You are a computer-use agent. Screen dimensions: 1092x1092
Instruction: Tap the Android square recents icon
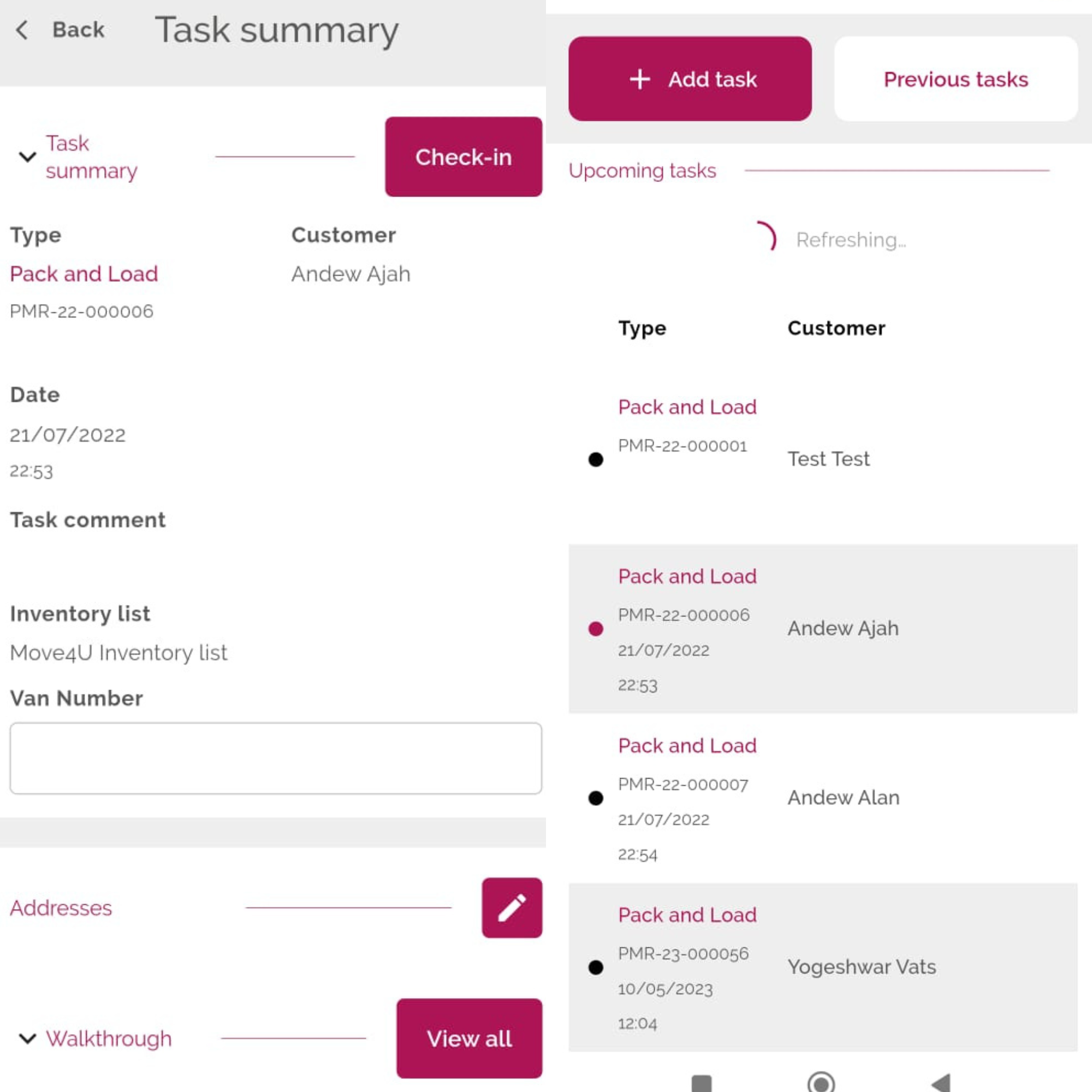702,1083
